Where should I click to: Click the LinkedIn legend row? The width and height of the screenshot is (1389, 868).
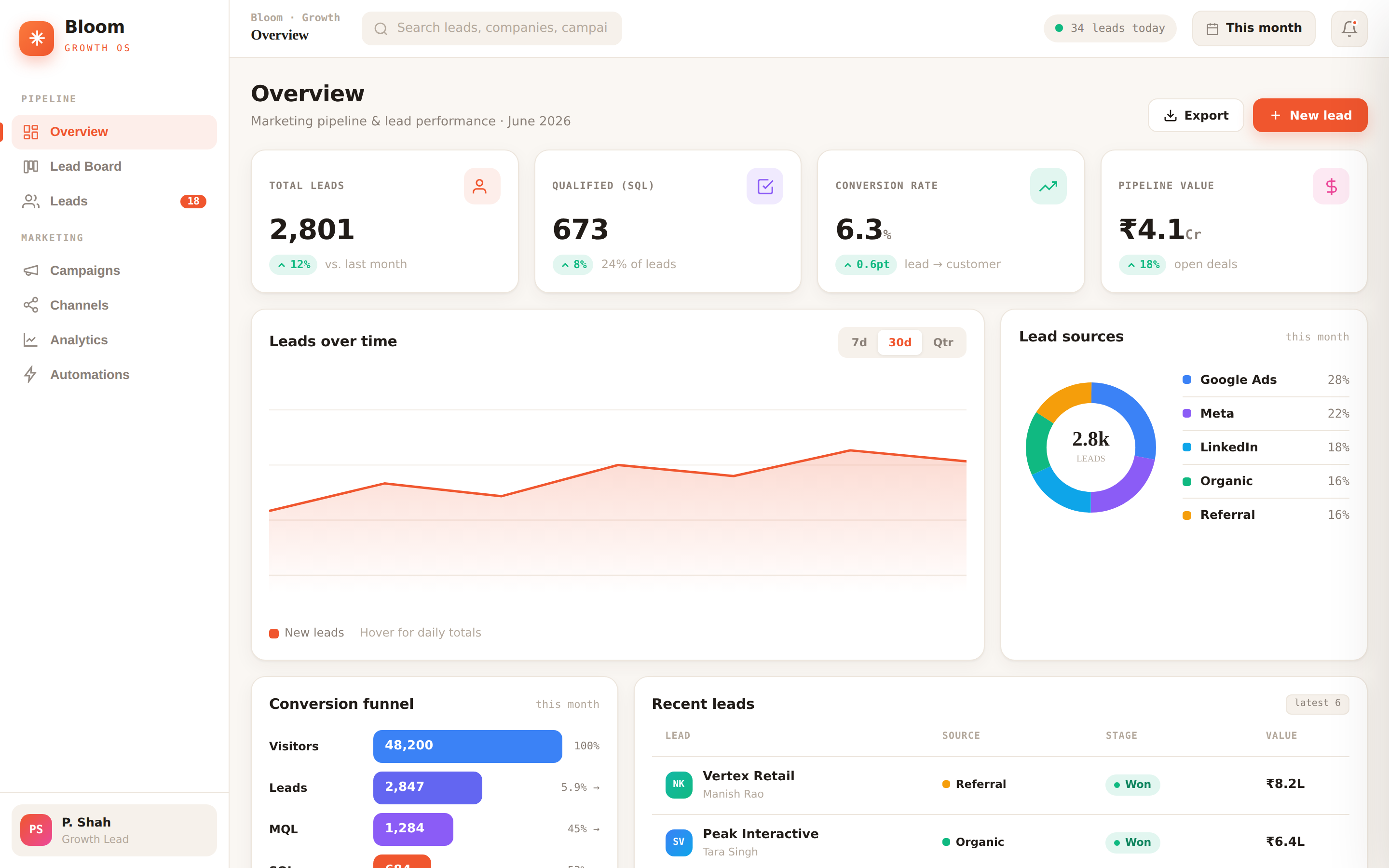click(1266, 447)
